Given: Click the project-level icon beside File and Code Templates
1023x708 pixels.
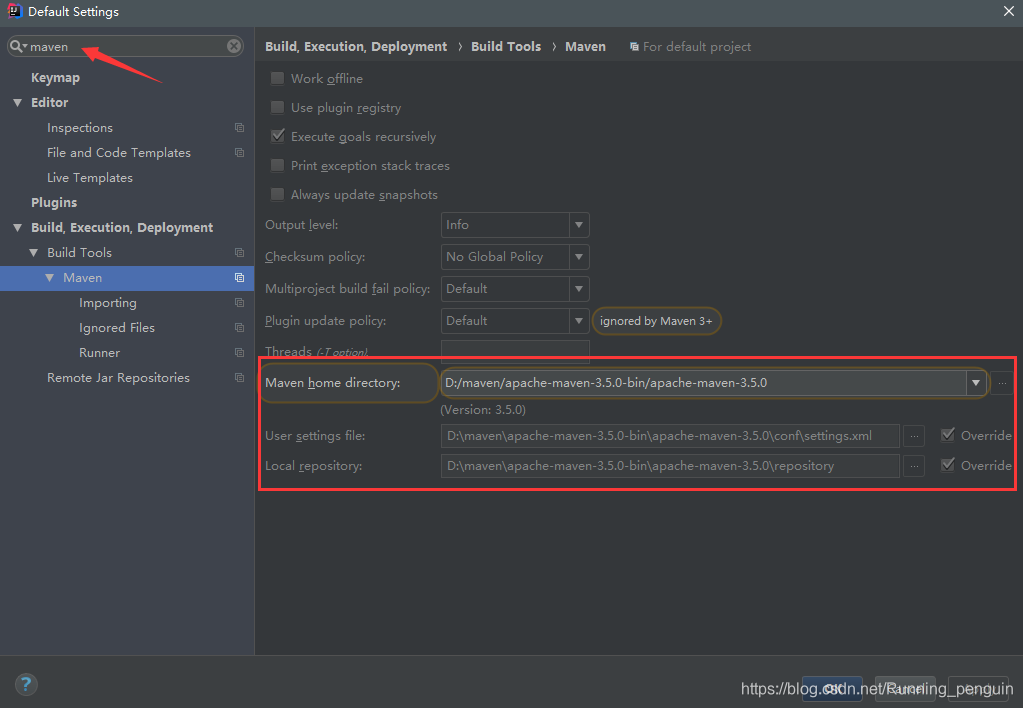Looking at the screenshot, I should (239, 153).
